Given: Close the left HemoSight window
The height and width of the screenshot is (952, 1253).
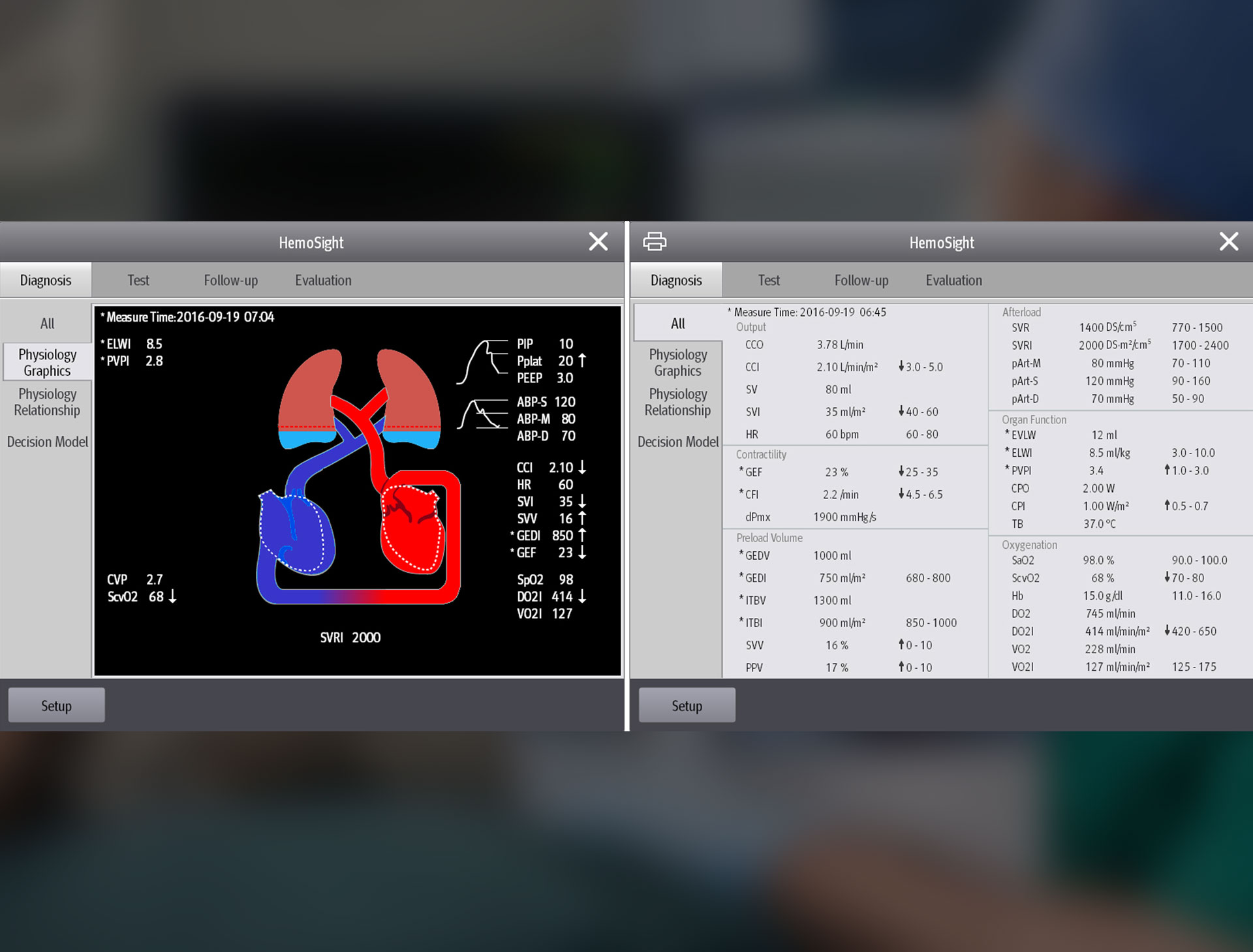Looking at the screenshot, I should (x=598, y=241).
